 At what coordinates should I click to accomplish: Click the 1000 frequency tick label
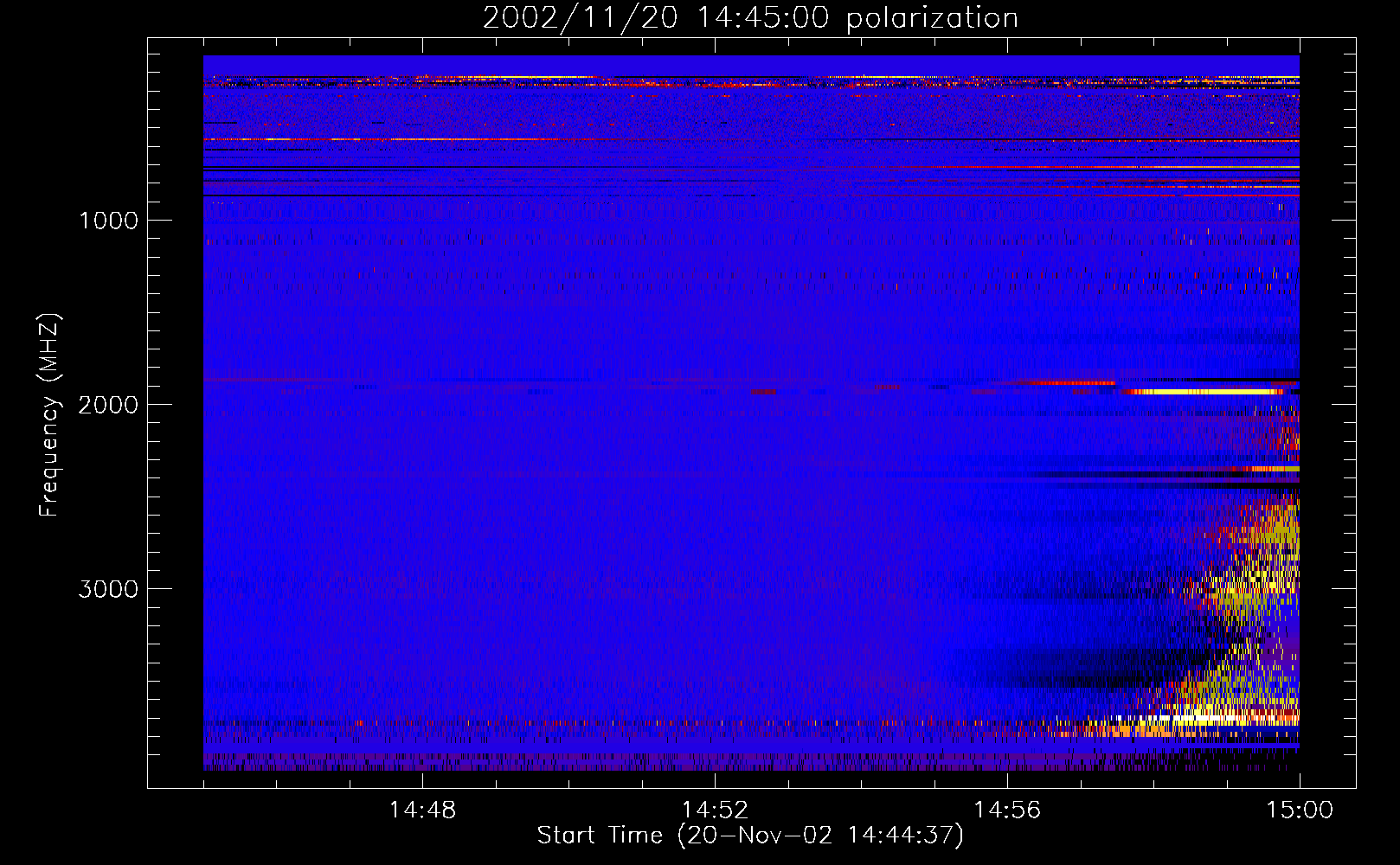point(108,221)
